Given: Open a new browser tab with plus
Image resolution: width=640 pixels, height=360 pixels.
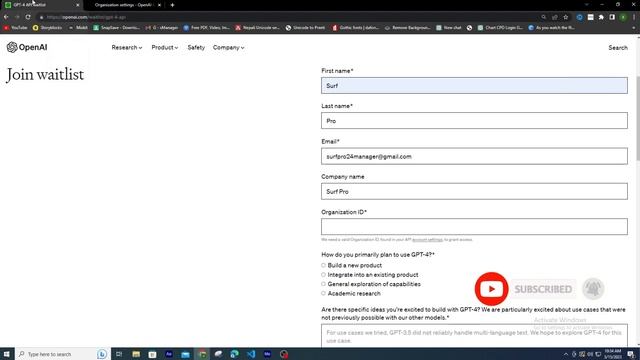Looking at the screenshot, I should [x=172, y=5].
